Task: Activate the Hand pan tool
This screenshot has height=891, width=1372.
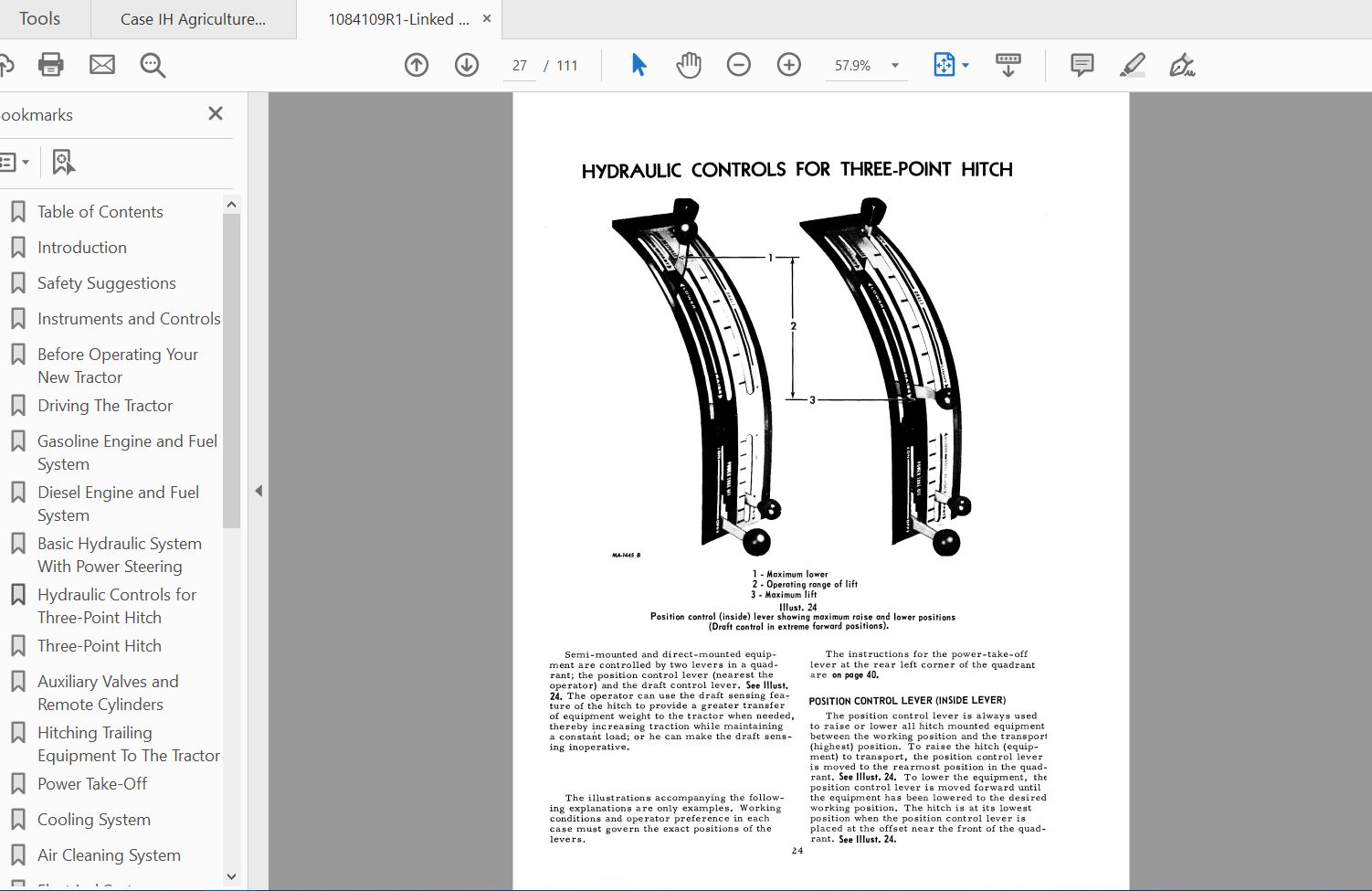Action: pos(689,65)
